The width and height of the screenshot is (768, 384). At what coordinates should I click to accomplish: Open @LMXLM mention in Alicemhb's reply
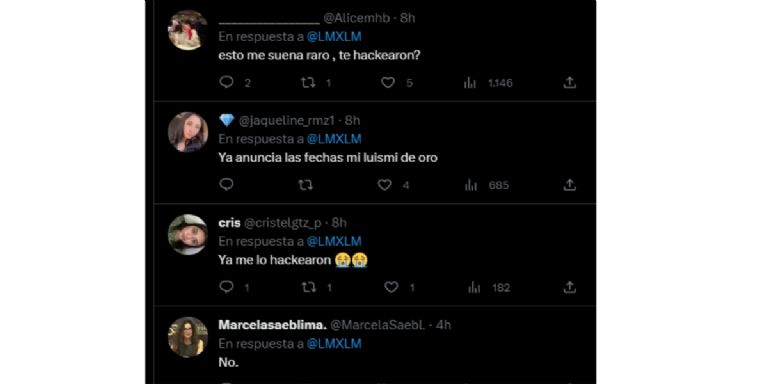pyautogui.click(x=334, y=37)
